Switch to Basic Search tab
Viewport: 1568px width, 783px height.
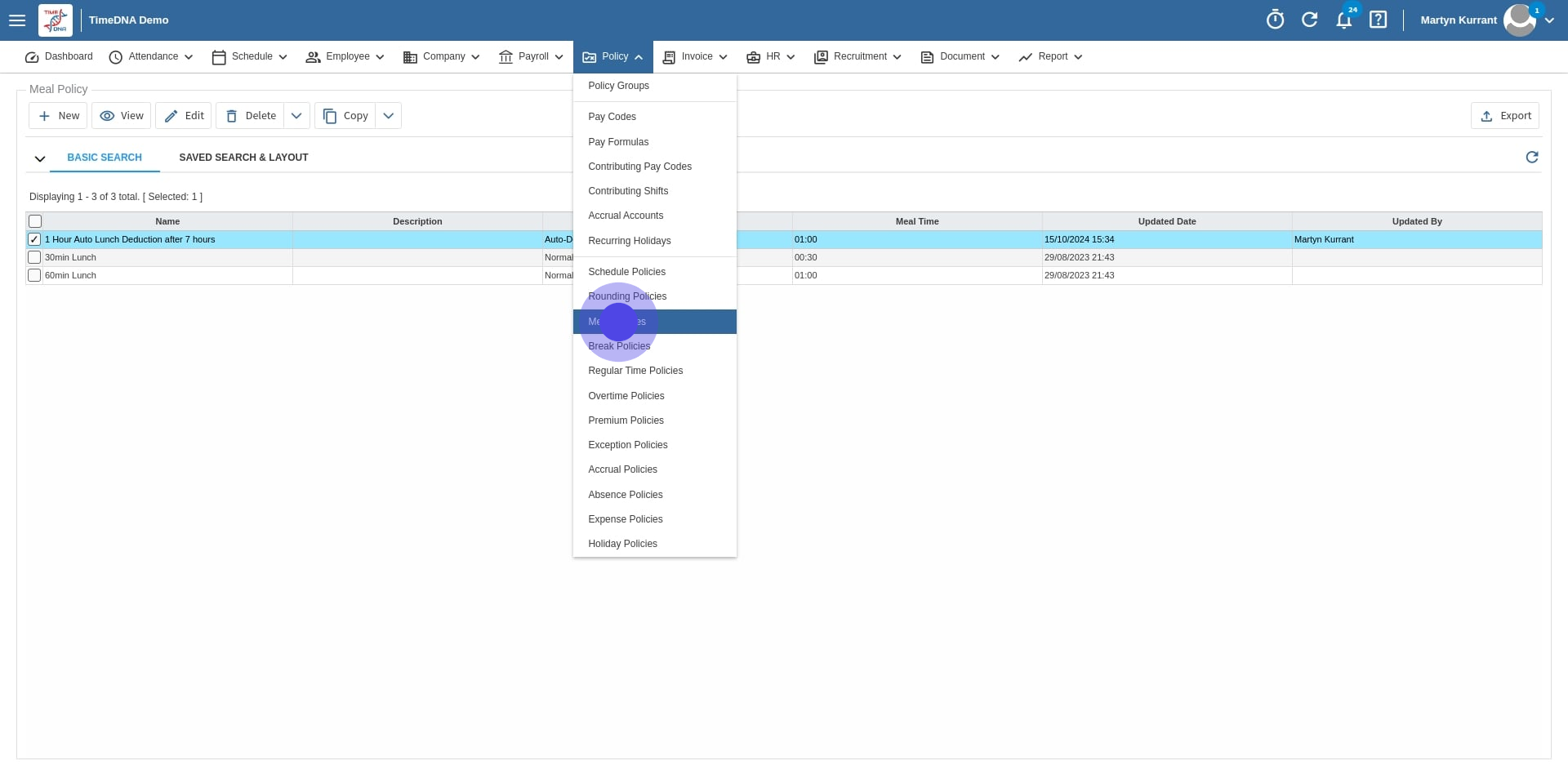click(x=105, y=158)
